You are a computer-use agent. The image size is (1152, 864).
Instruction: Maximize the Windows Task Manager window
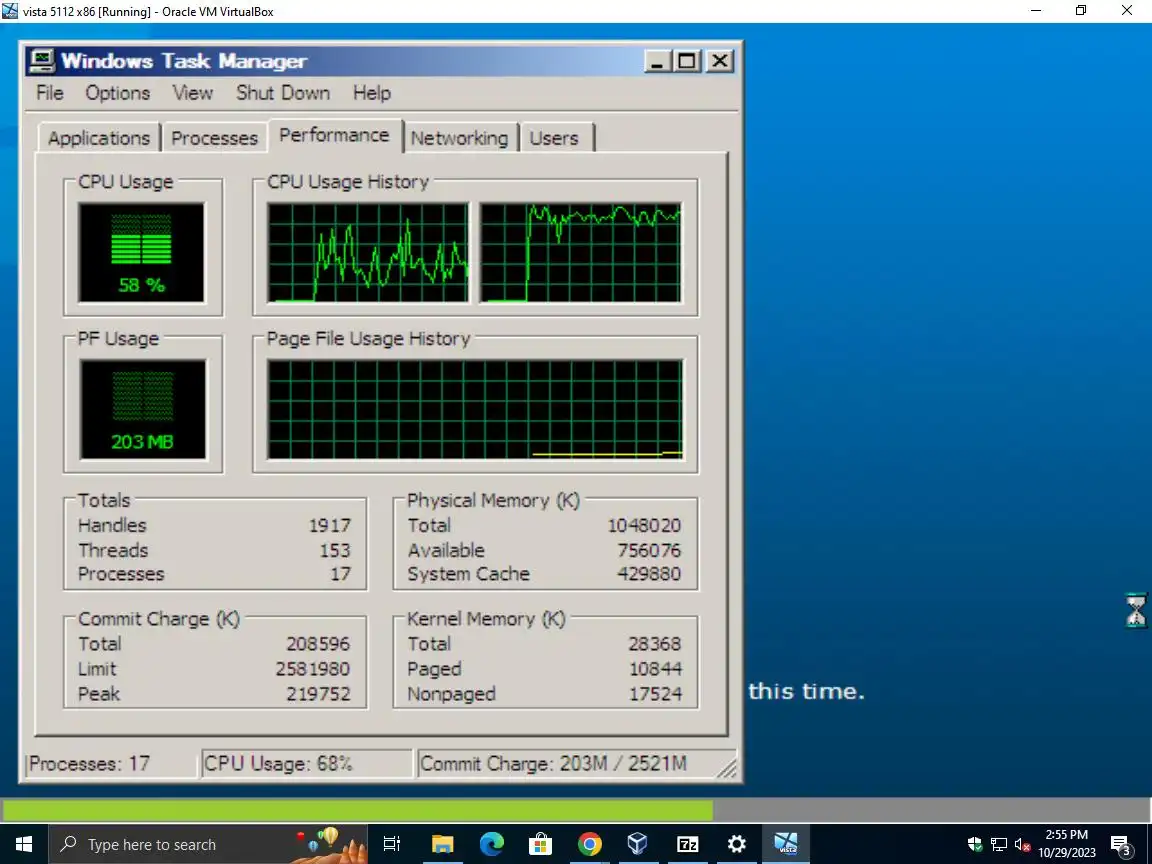[688, 61]
